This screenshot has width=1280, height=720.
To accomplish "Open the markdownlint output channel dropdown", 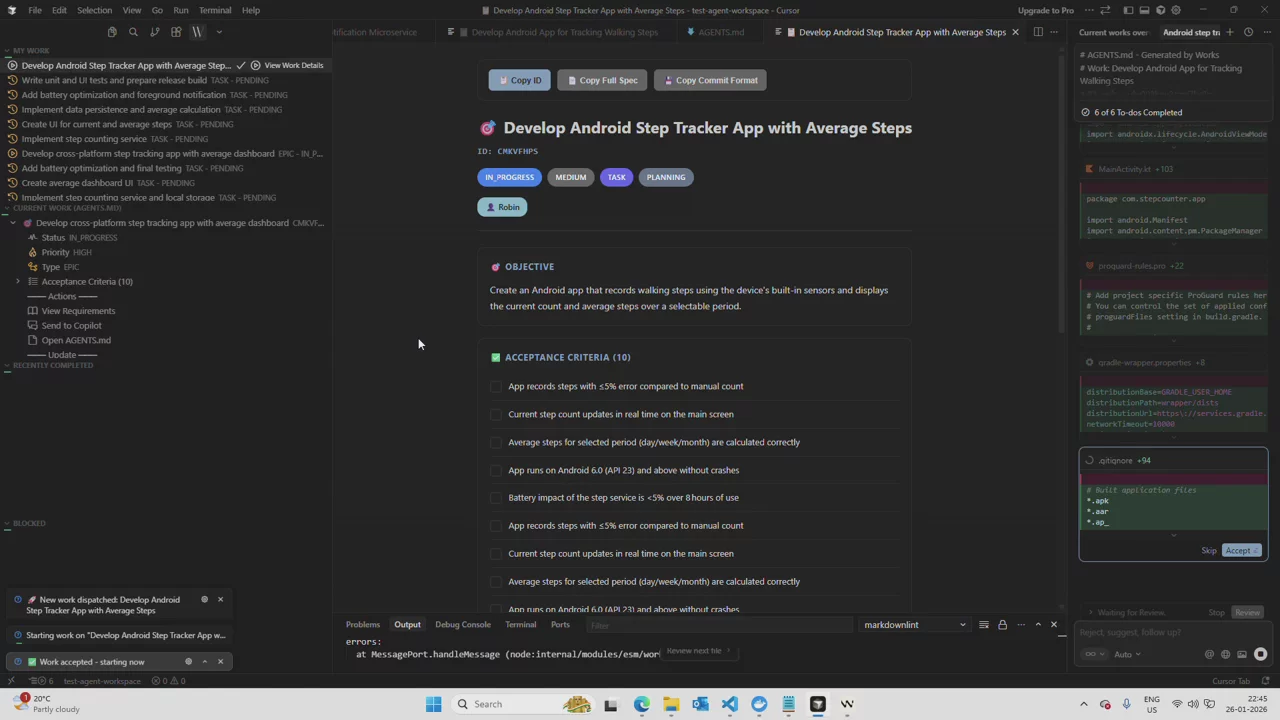I will point(914,625).
